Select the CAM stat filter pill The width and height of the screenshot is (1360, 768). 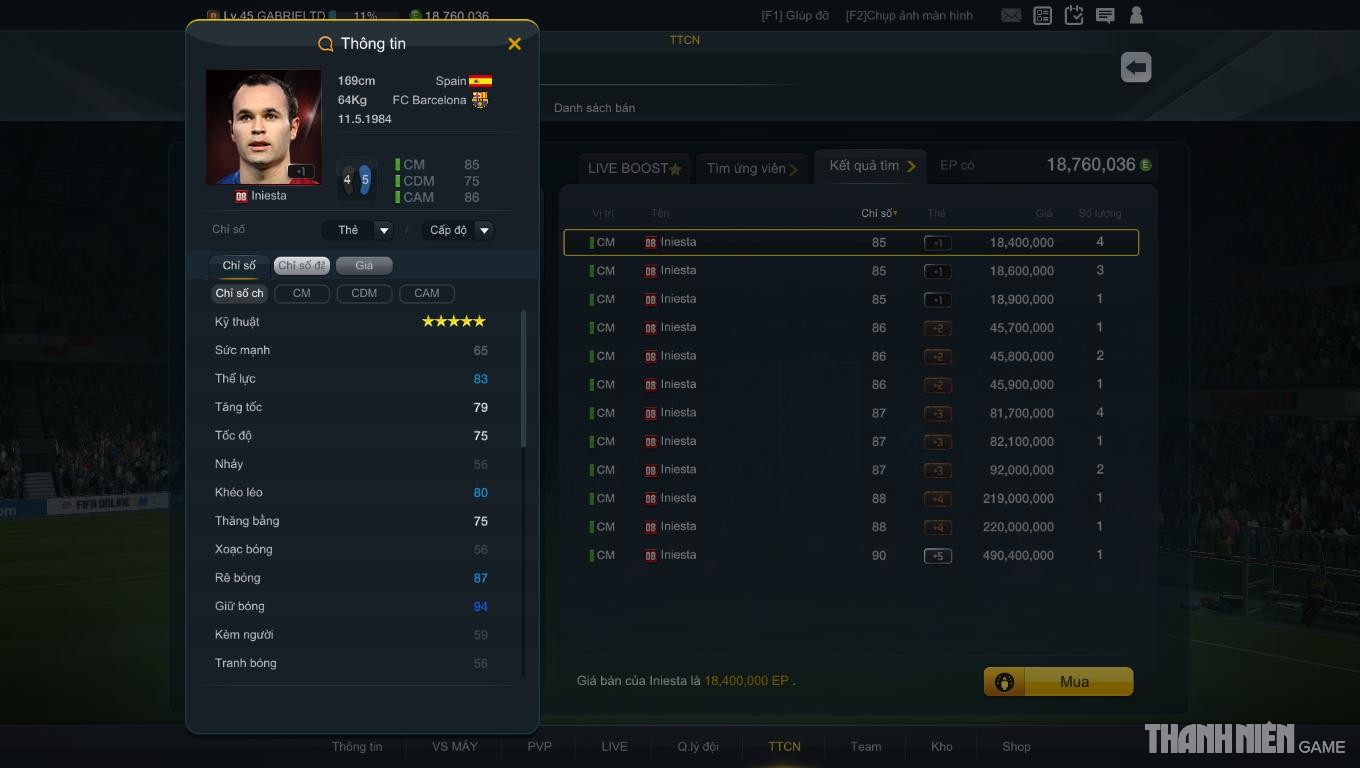click(x=427, y=293)
